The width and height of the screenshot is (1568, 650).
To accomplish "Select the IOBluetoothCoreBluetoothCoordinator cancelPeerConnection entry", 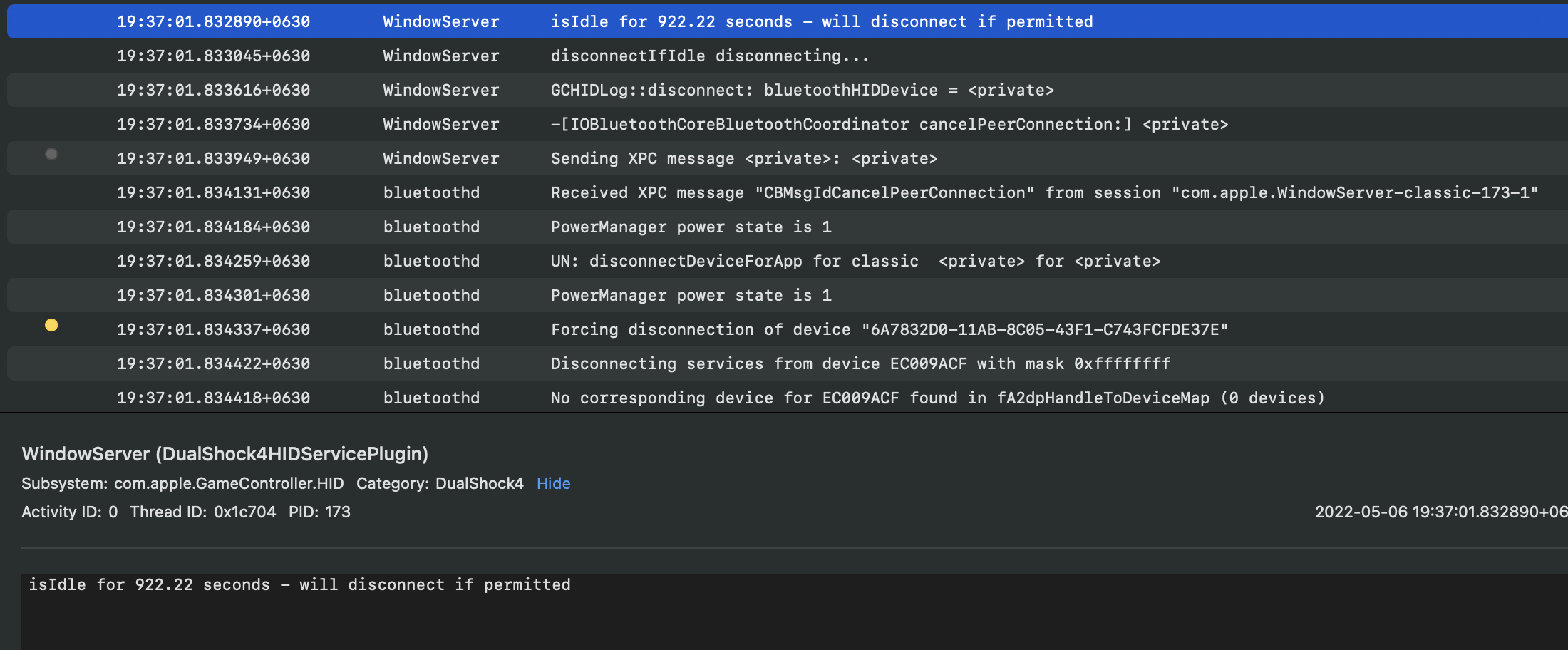I will click(889, 125).
